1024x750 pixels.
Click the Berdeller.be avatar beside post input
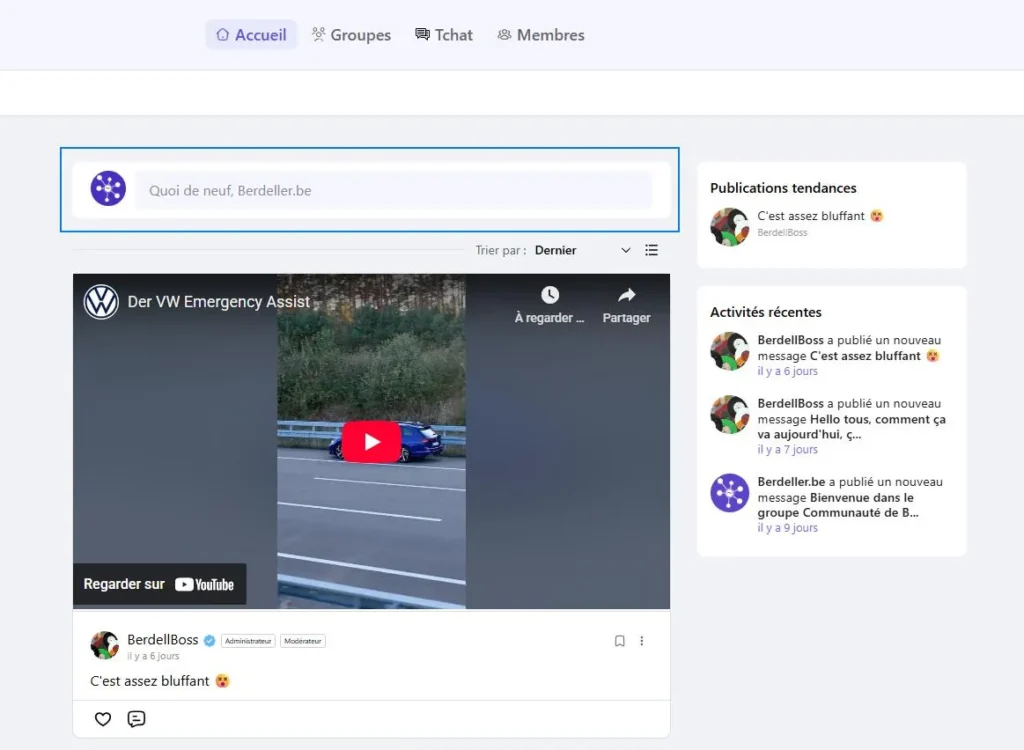click(x=108, y=189)
